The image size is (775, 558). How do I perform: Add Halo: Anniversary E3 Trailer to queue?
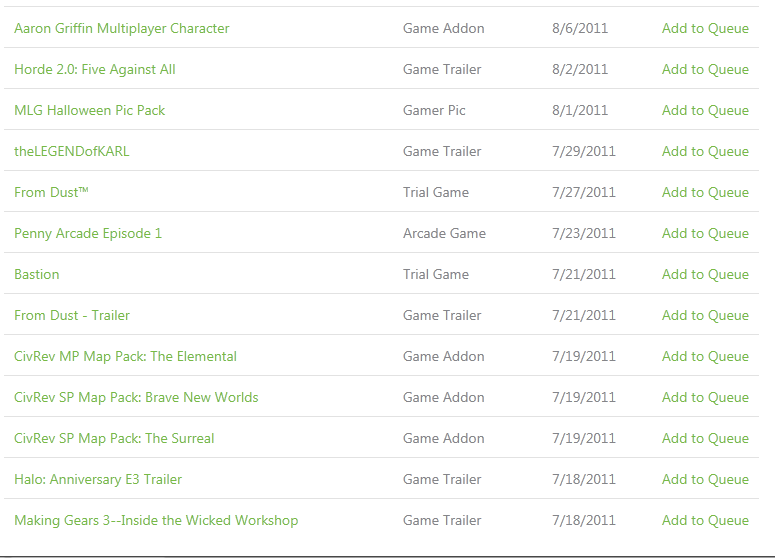coord(705,480)
